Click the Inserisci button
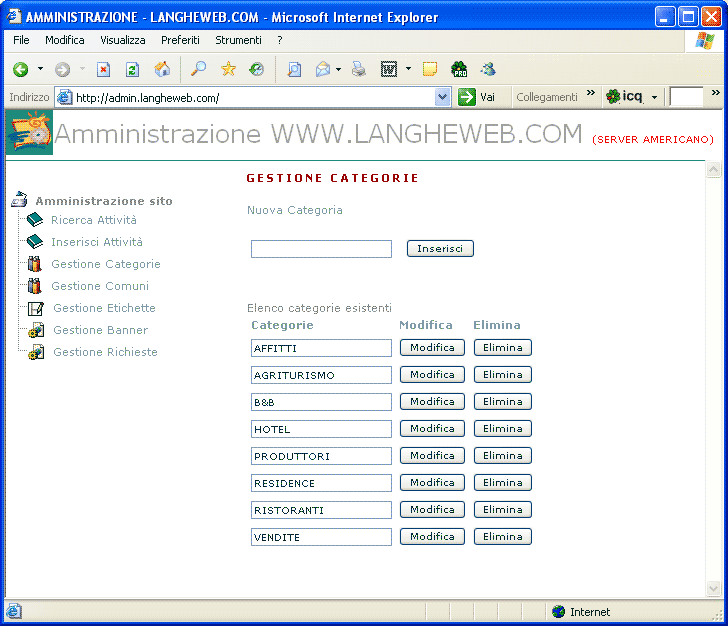 440,248
